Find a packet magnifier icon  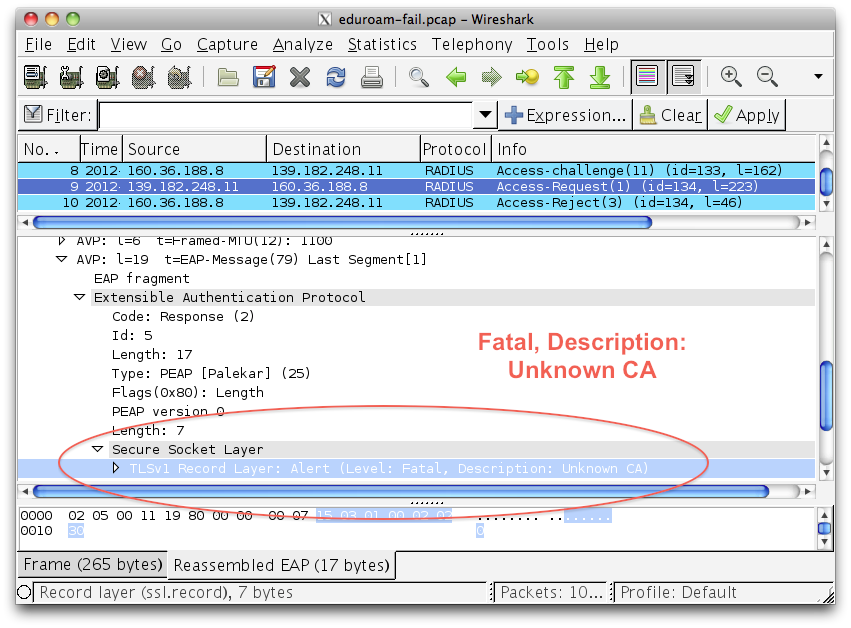[418, 77]
